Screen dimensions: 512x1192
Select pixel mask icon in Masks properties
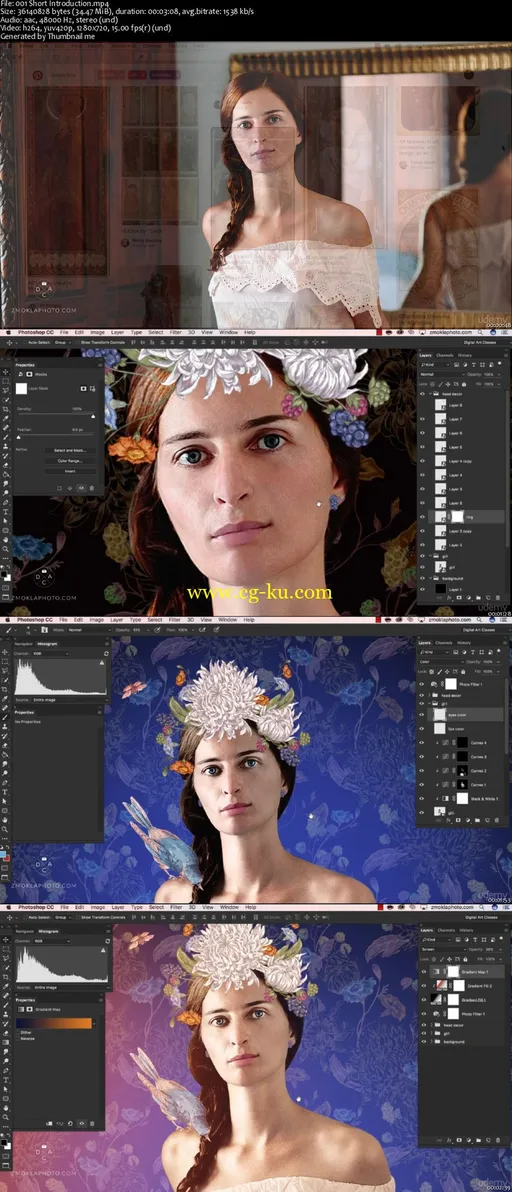[84, 388]
